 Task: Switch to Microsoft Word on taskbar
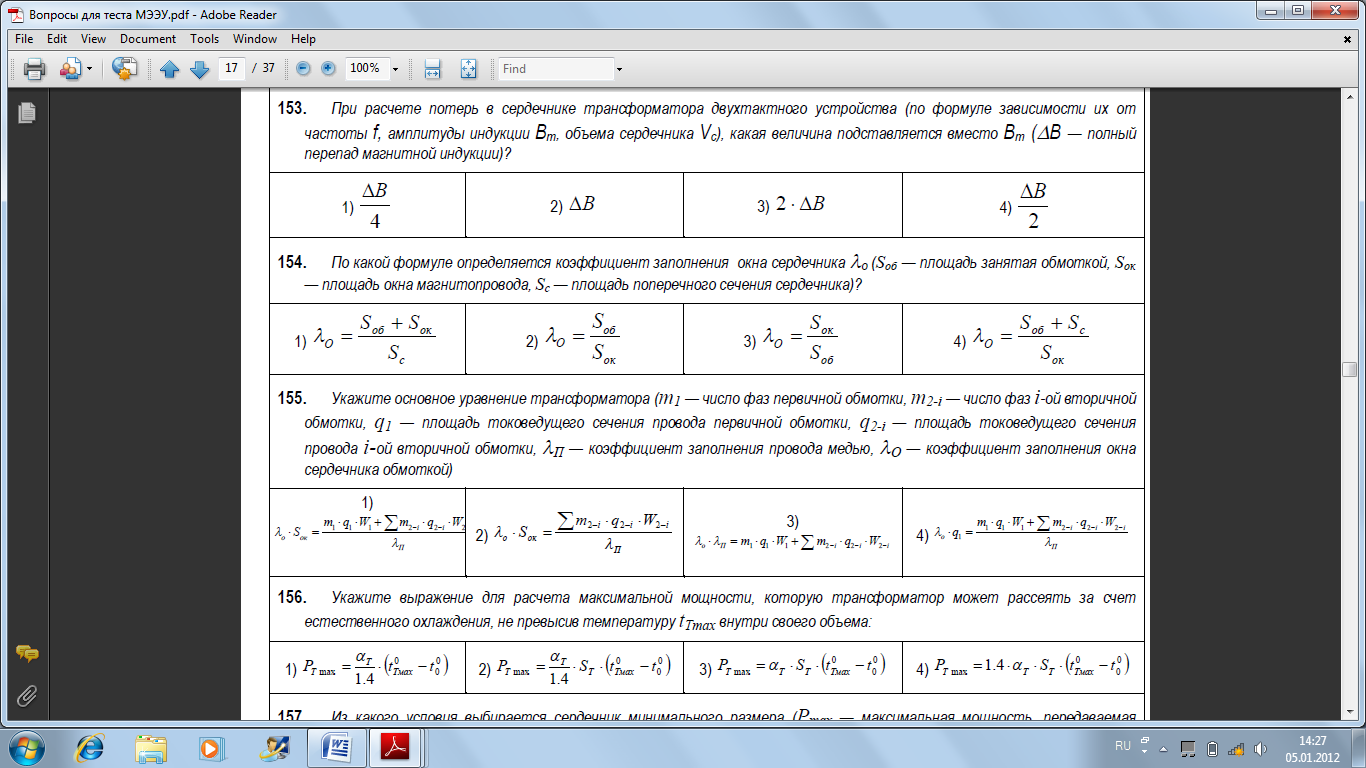[x=337, y=748]
